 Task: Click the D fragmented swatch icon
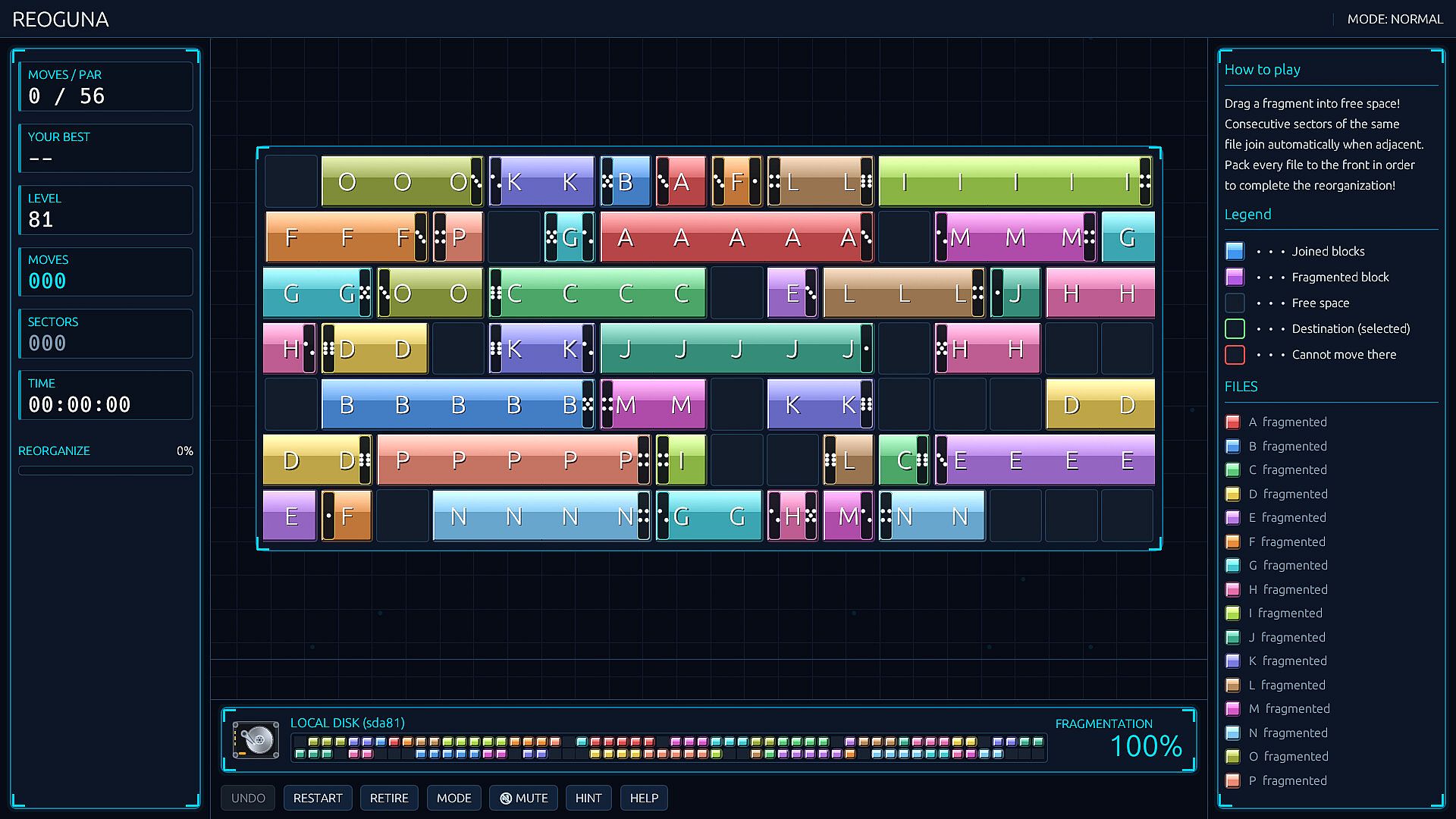click(1233, 494)
